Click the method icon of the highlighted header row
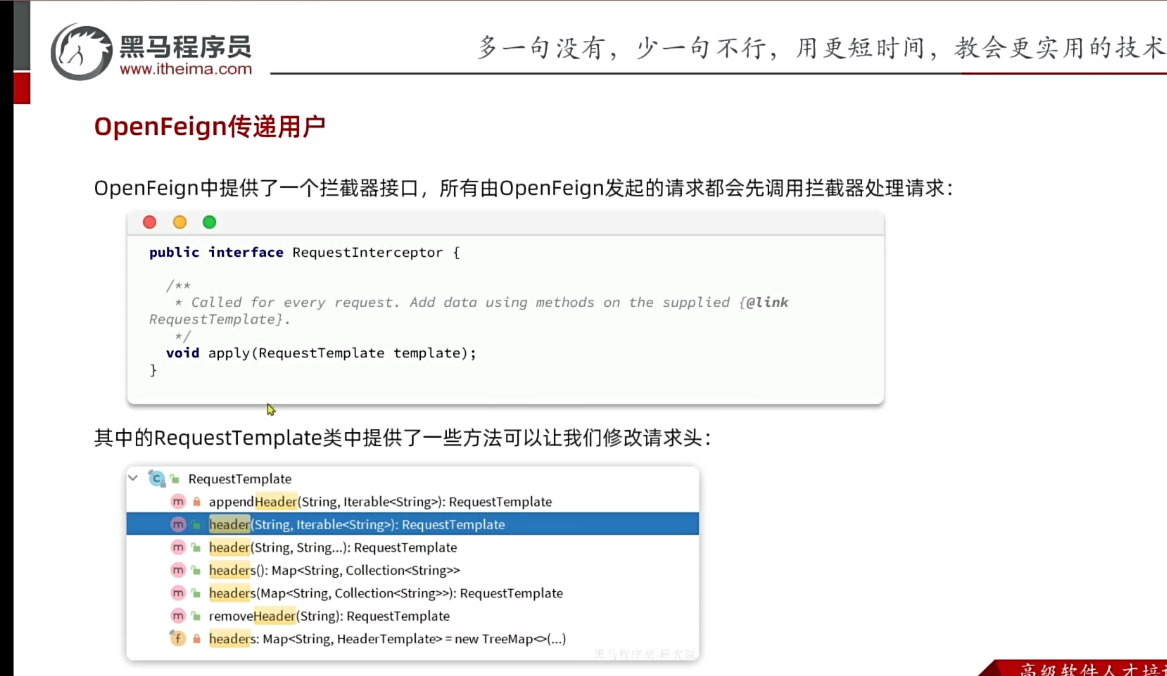The height and width of the screenshot is (676, 1167). tap(178, 525)
